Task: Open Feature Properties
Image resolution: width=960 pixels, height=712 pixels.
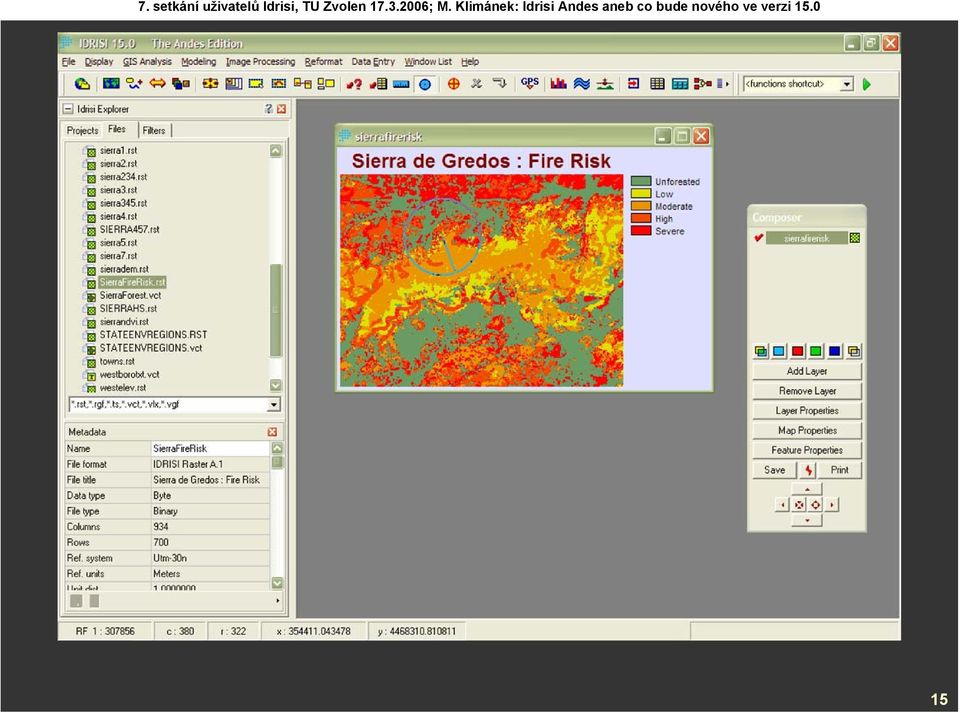Action: [807, 450]
